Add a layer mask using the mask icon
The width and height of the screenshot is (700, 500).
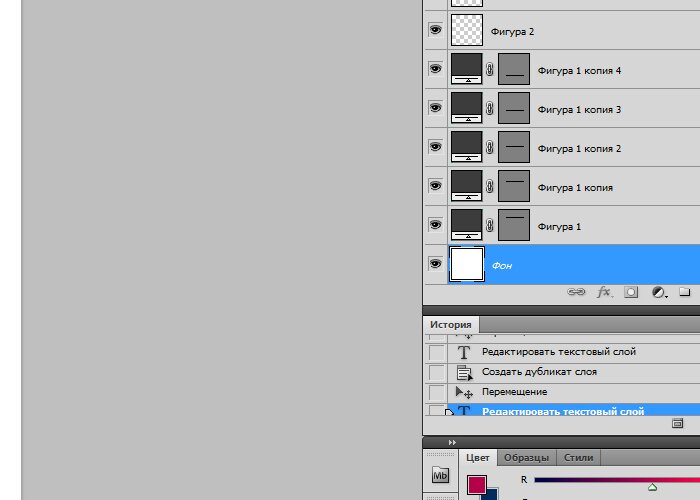632,292
